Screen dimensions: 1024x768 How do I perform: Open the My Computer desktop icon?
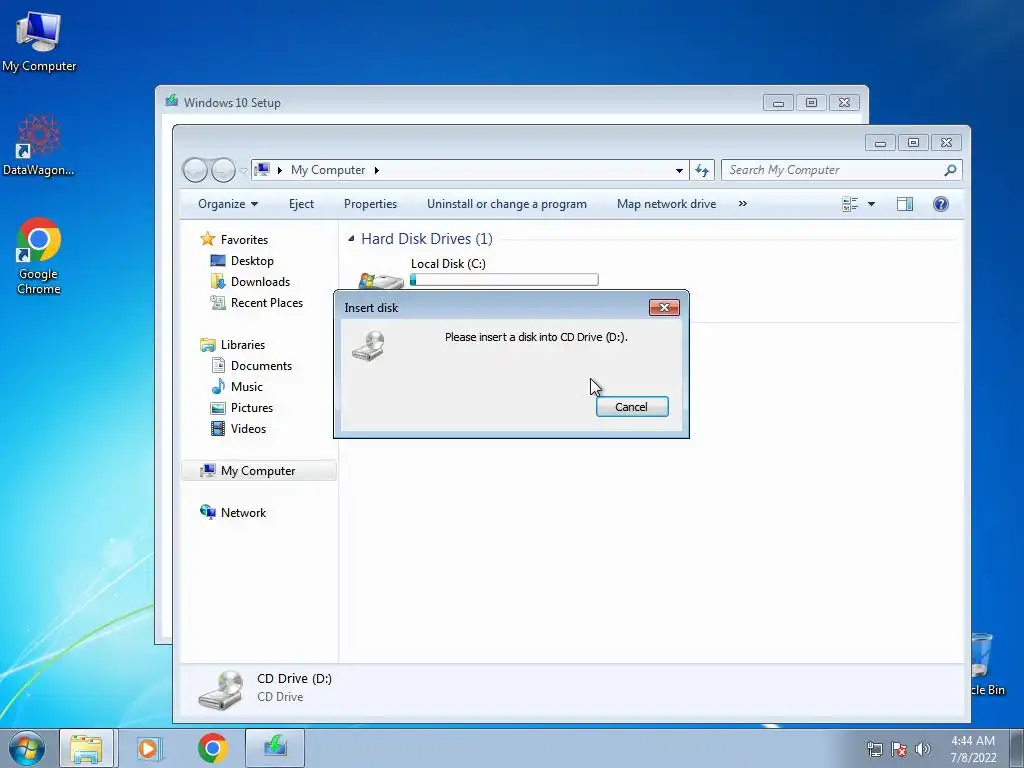(x=39, y=40)
